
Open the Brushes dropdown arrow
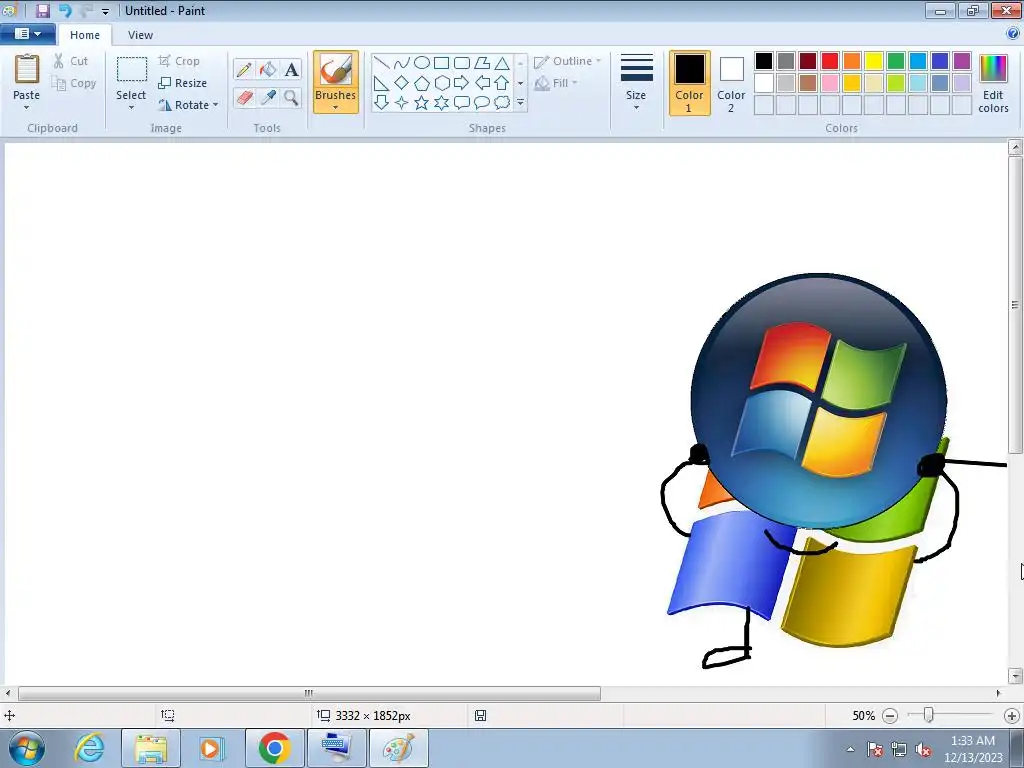[x=335, y=107]
